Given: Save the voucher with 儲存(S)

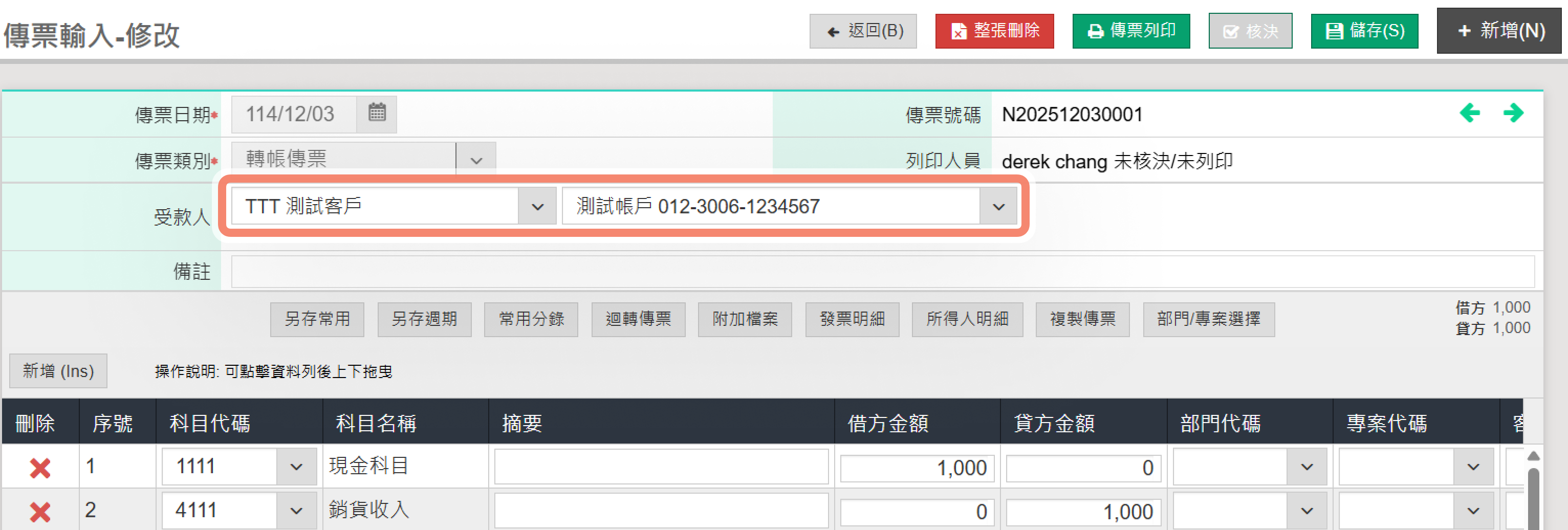Looking at the screenshot, I should [x=1364, y=31].
